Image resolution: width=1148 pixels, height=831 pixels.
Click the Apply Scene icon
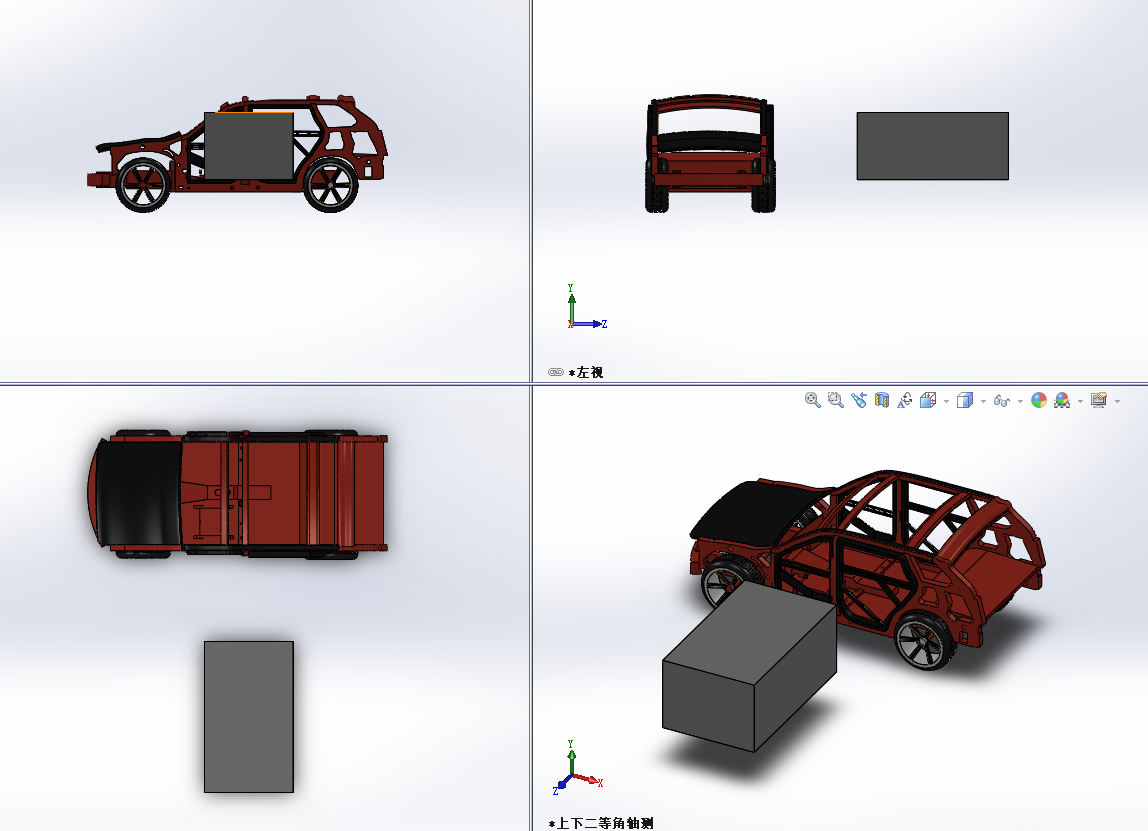point(1062,400)
